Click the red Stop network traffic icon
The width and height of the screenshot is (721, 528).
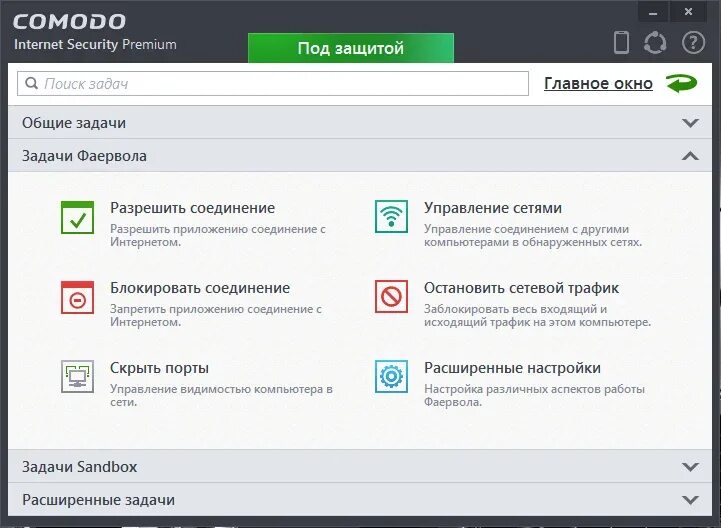(391, 296)
